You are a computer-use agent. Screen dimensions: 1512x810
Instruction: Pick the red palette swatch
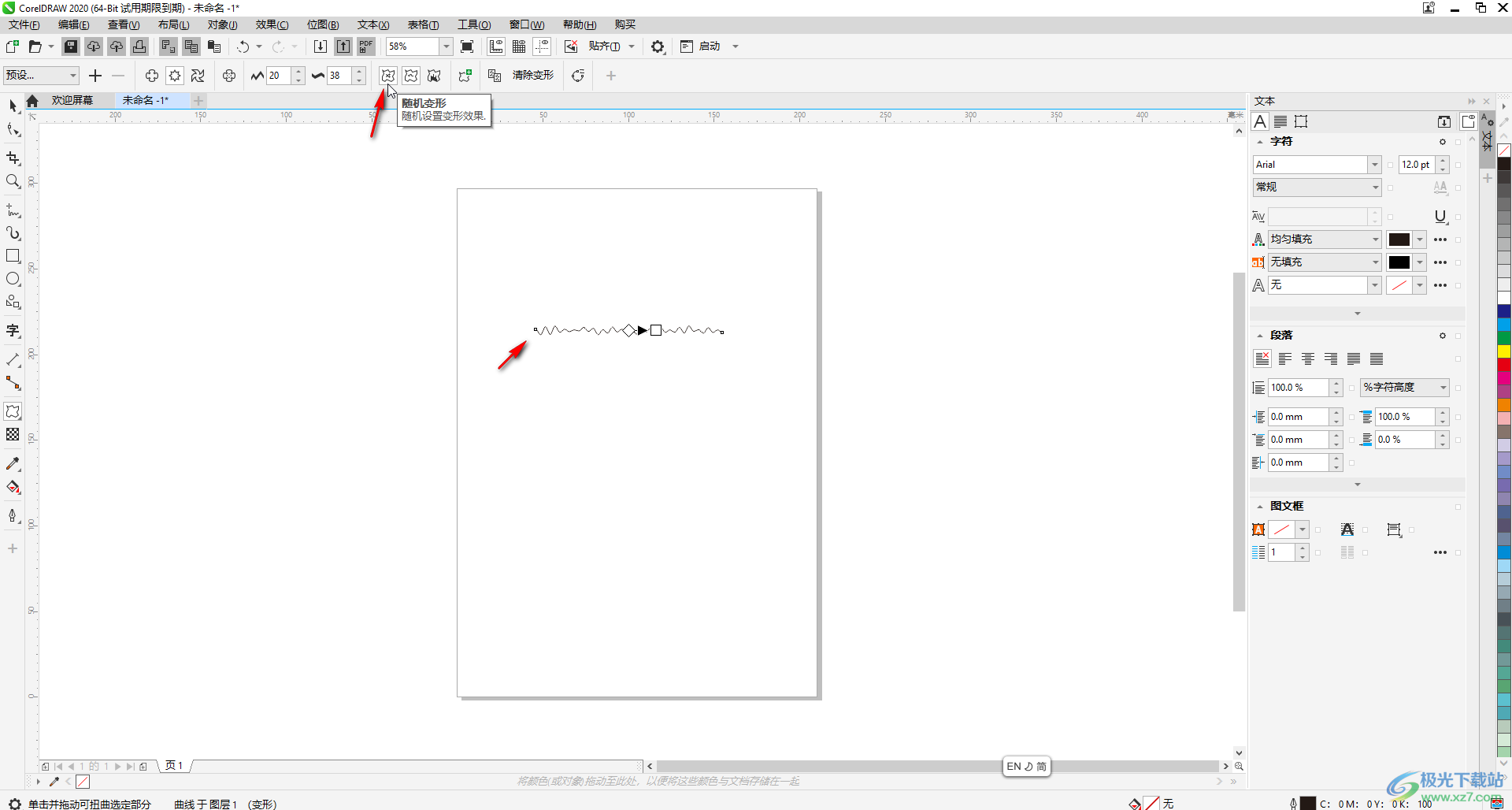click(1504, 365)
